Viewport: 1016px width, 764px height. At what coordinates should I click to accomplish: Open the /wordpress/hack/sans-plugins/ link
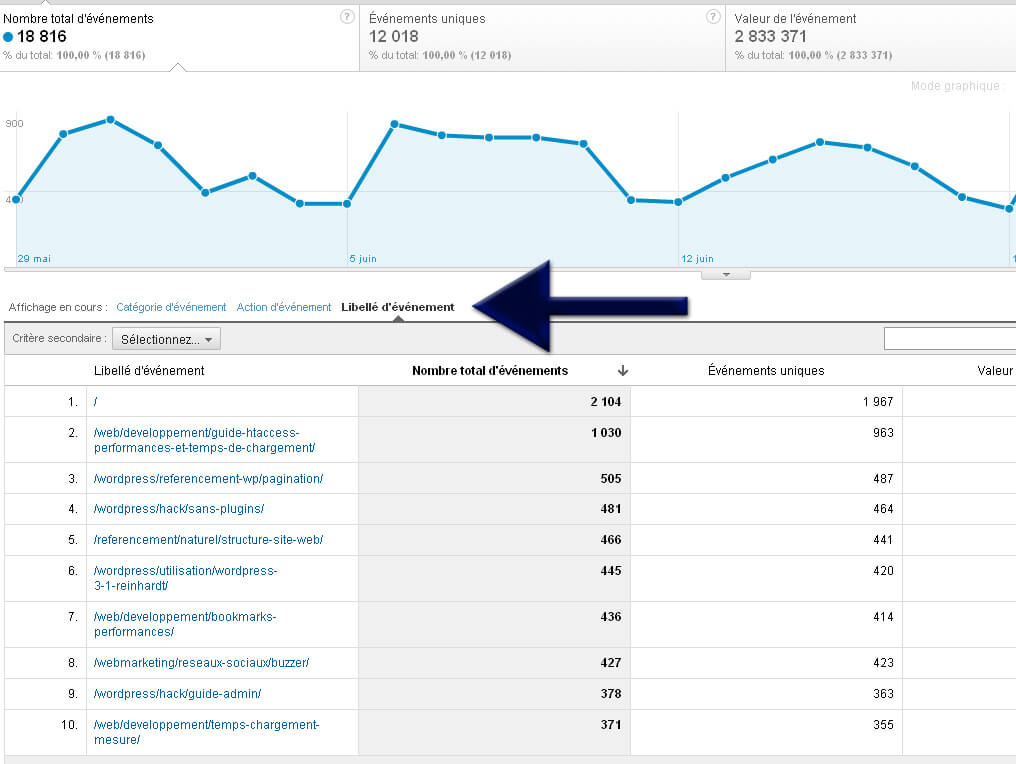pyautogui.click(x=179, y=509)
